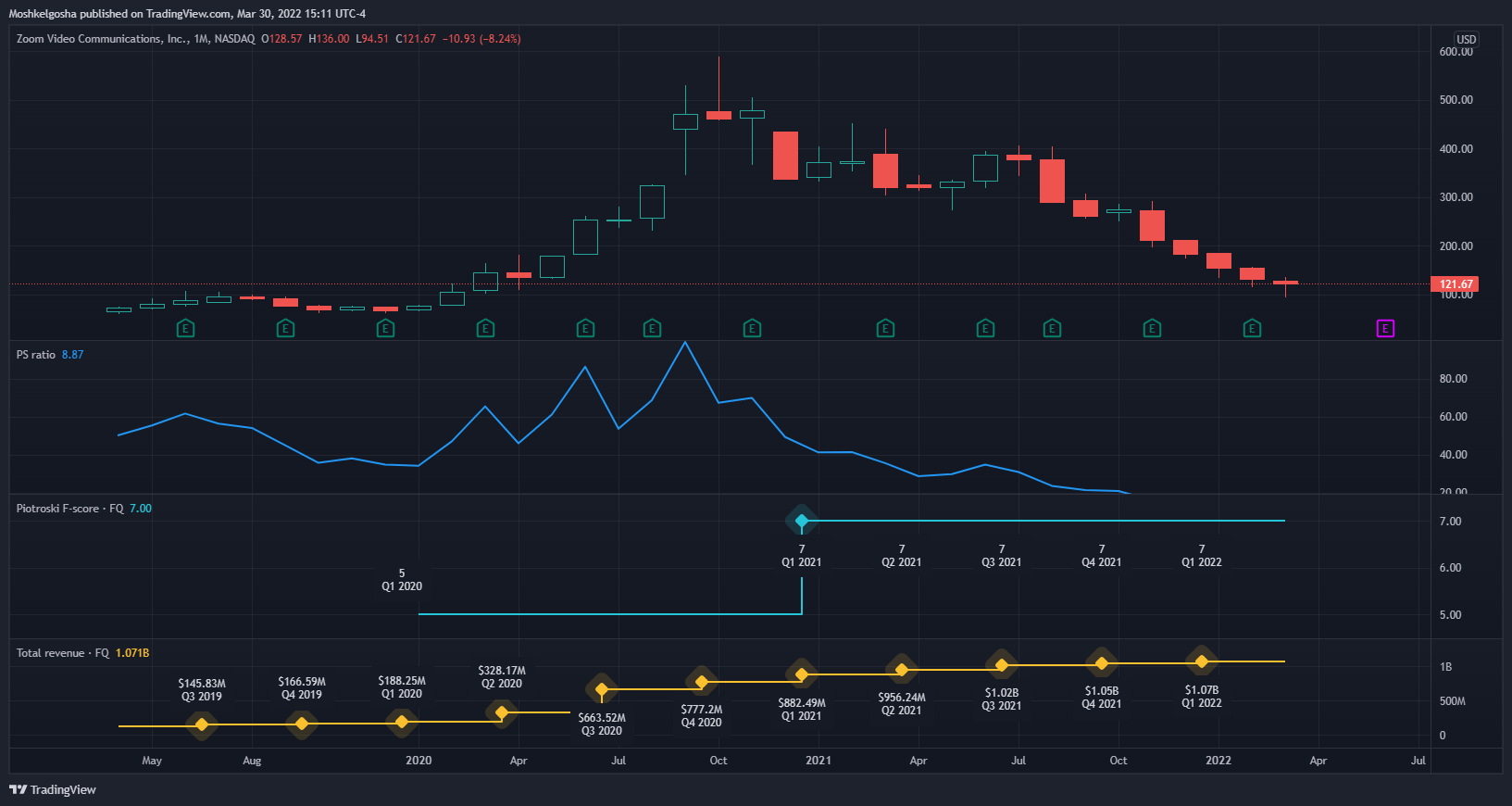Image resolution: width=1512 pixels, height=806 pixels.
Task: Select the Q1 2022 revenue diamond marker
Action: pos(1202,661)
